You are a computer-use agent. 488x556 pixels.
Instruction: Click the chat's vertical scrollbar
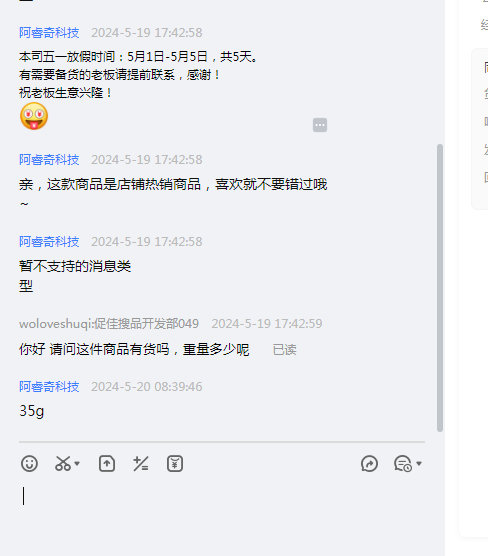pyautogui.click(x=440, y=288)
